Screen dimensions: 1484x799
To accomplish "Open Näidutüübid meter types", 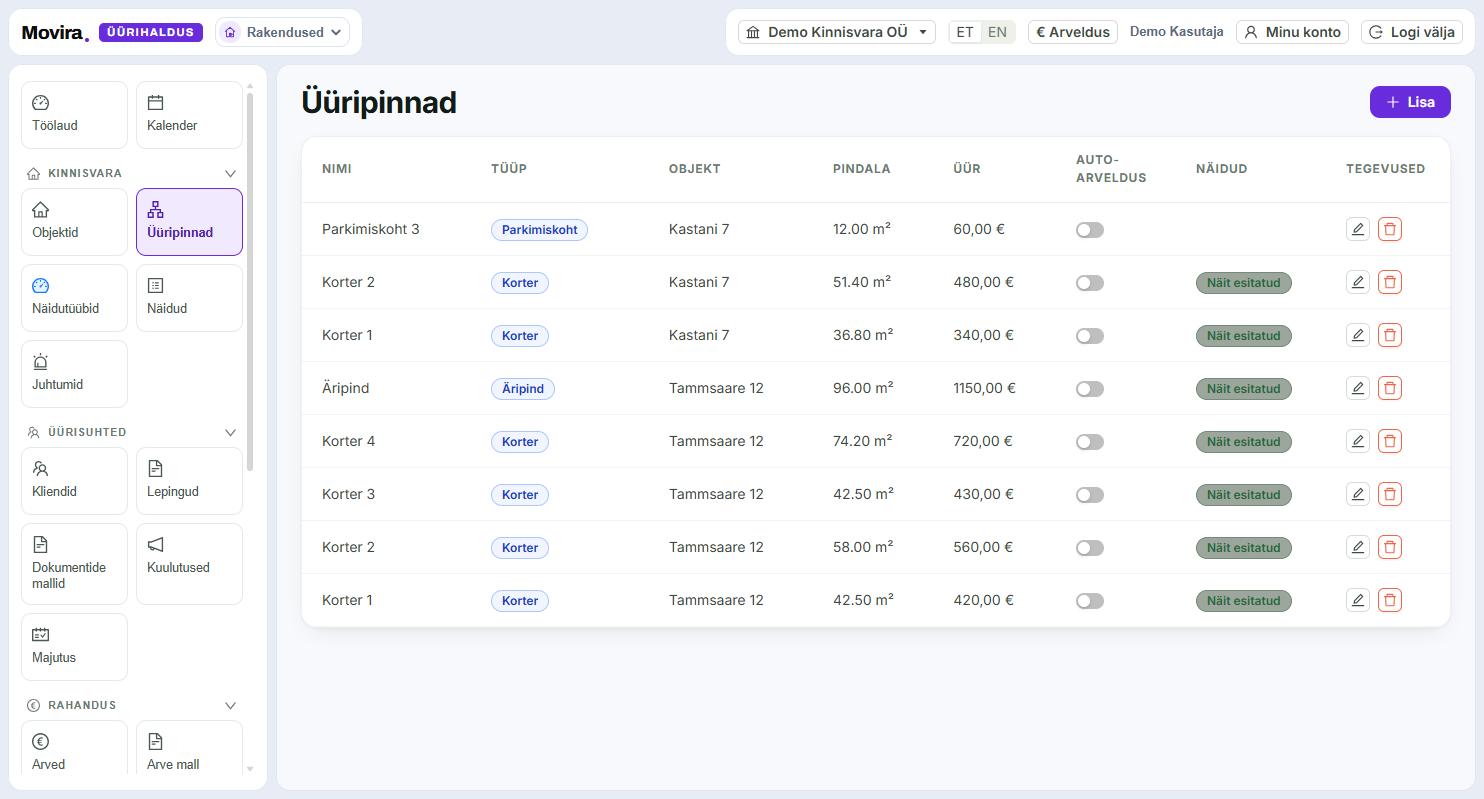I will click(74, 298).
